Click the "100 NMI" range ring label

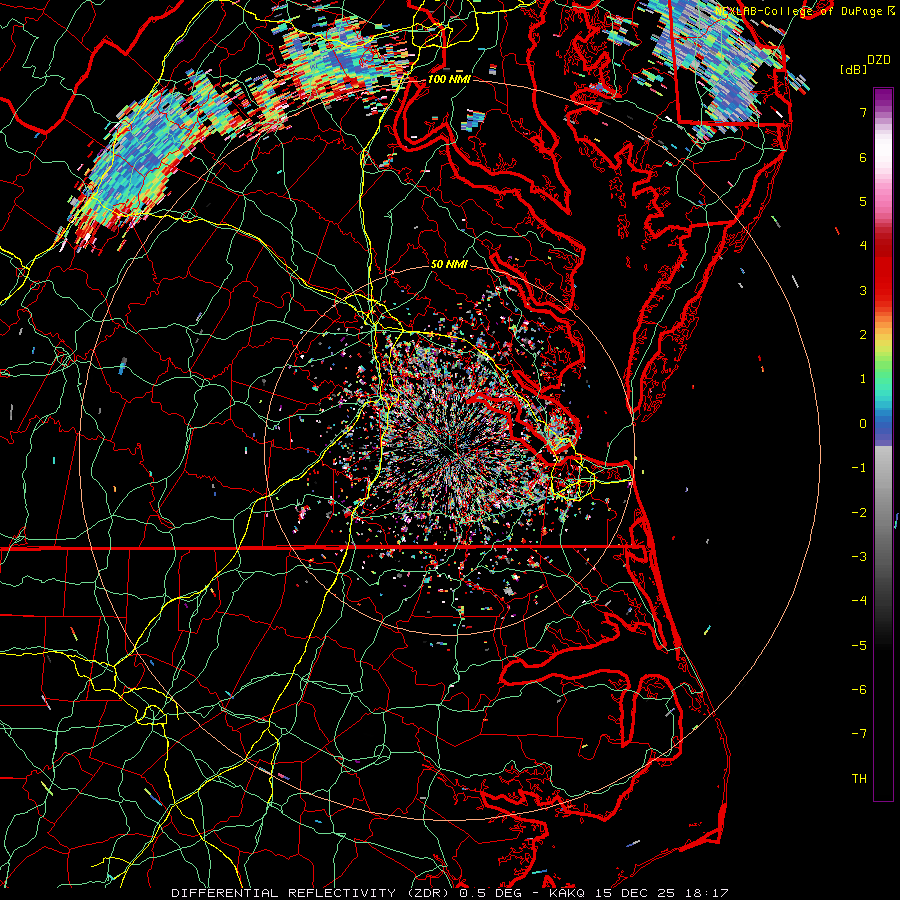coord(449,79)
